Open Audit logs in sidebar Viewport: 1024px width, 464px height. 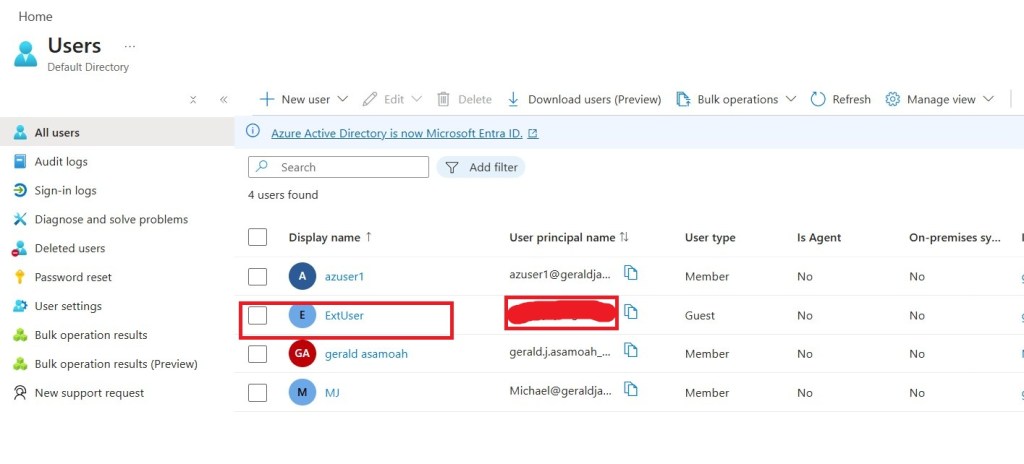[x=61, y=162]
